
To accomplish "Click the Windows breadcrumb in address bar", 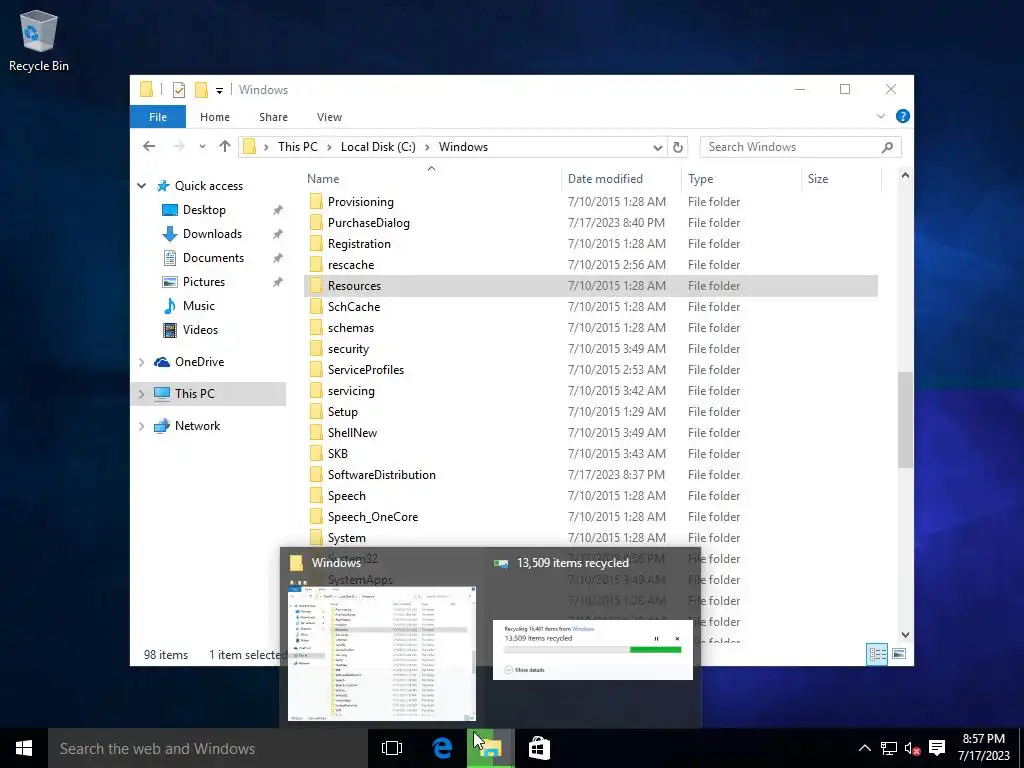I will coord(463,147).
